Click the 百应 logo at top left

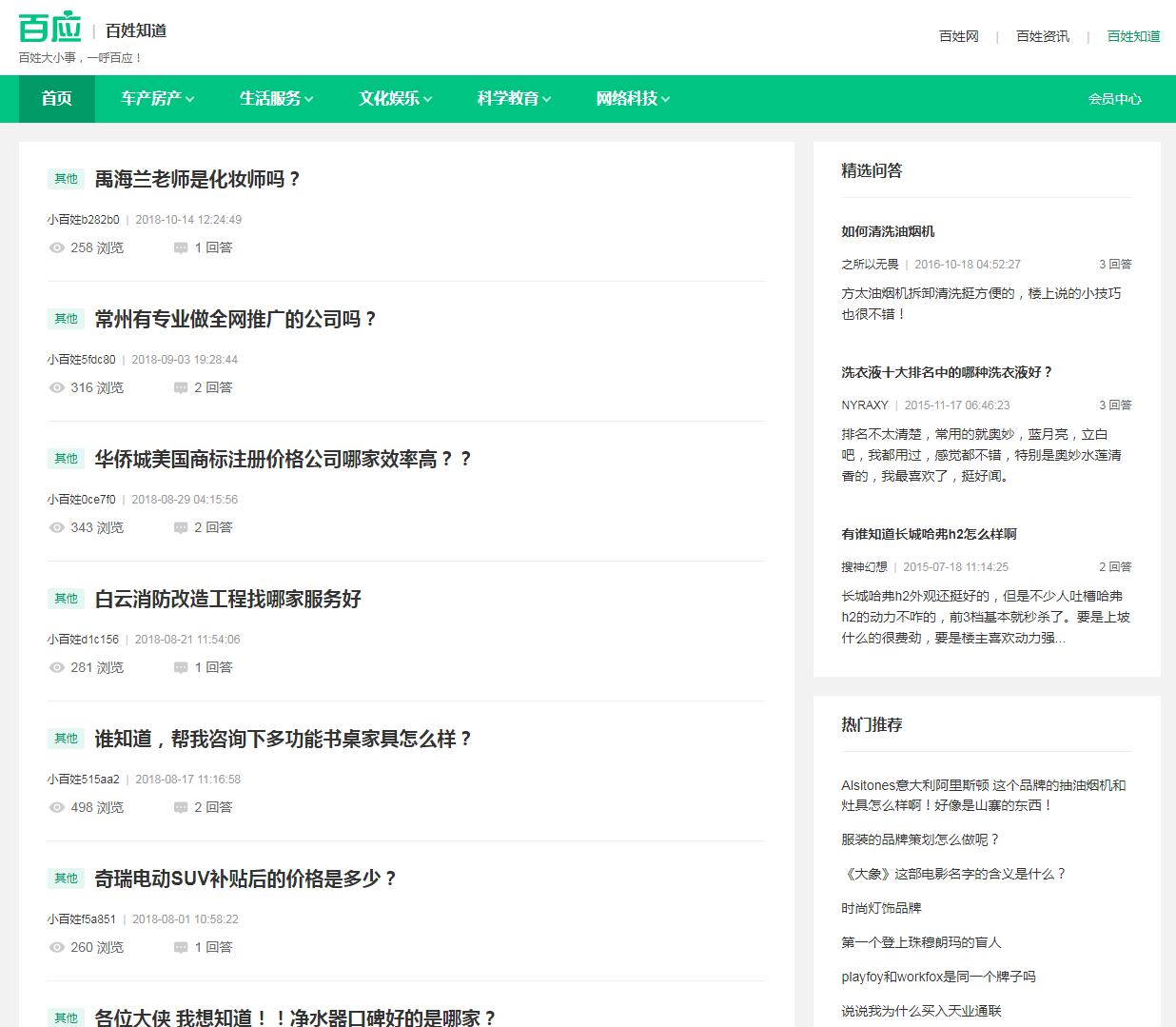tap(50, 29)
